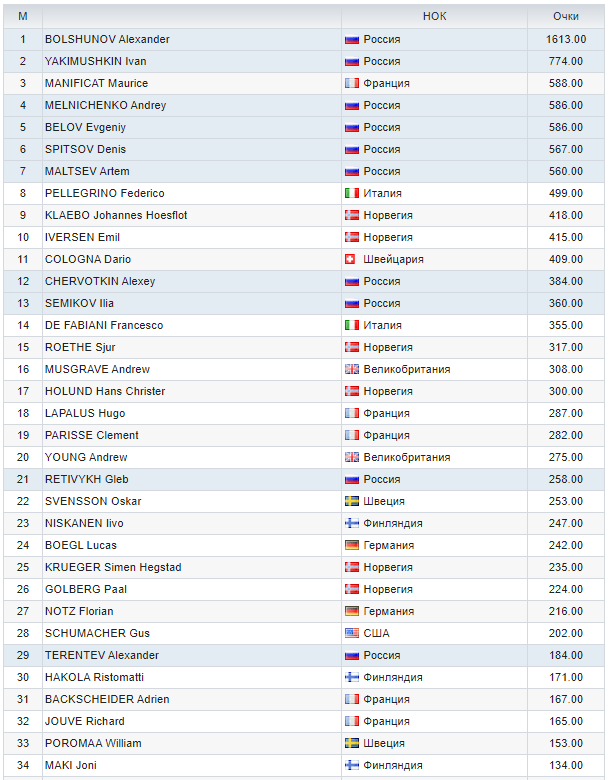
Task: Click the British flag in MUSGRAVE Andrew row
Action: pos(351,369)
